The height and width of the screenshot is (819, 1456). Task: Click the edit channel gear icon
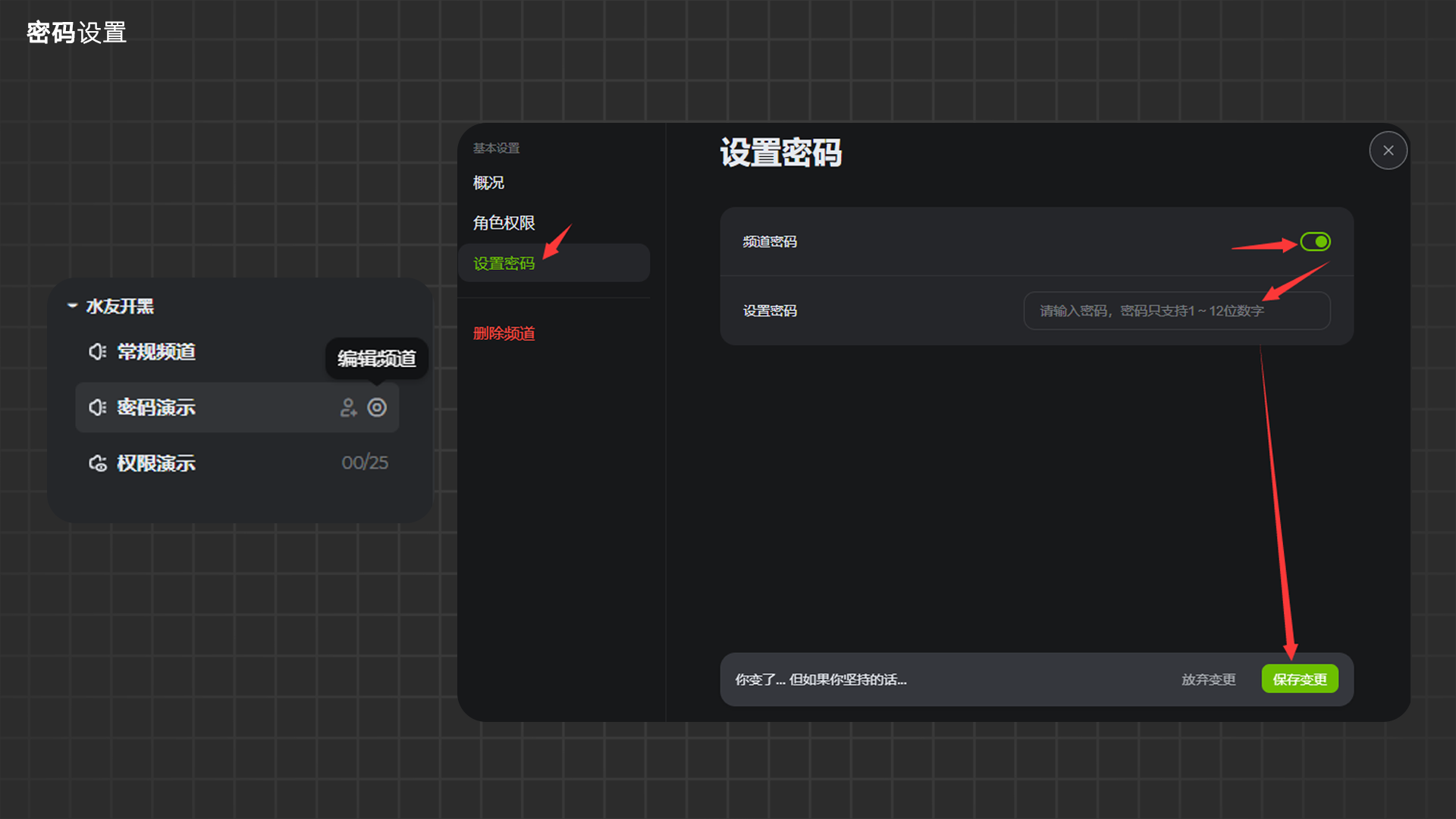pos(377,407)
